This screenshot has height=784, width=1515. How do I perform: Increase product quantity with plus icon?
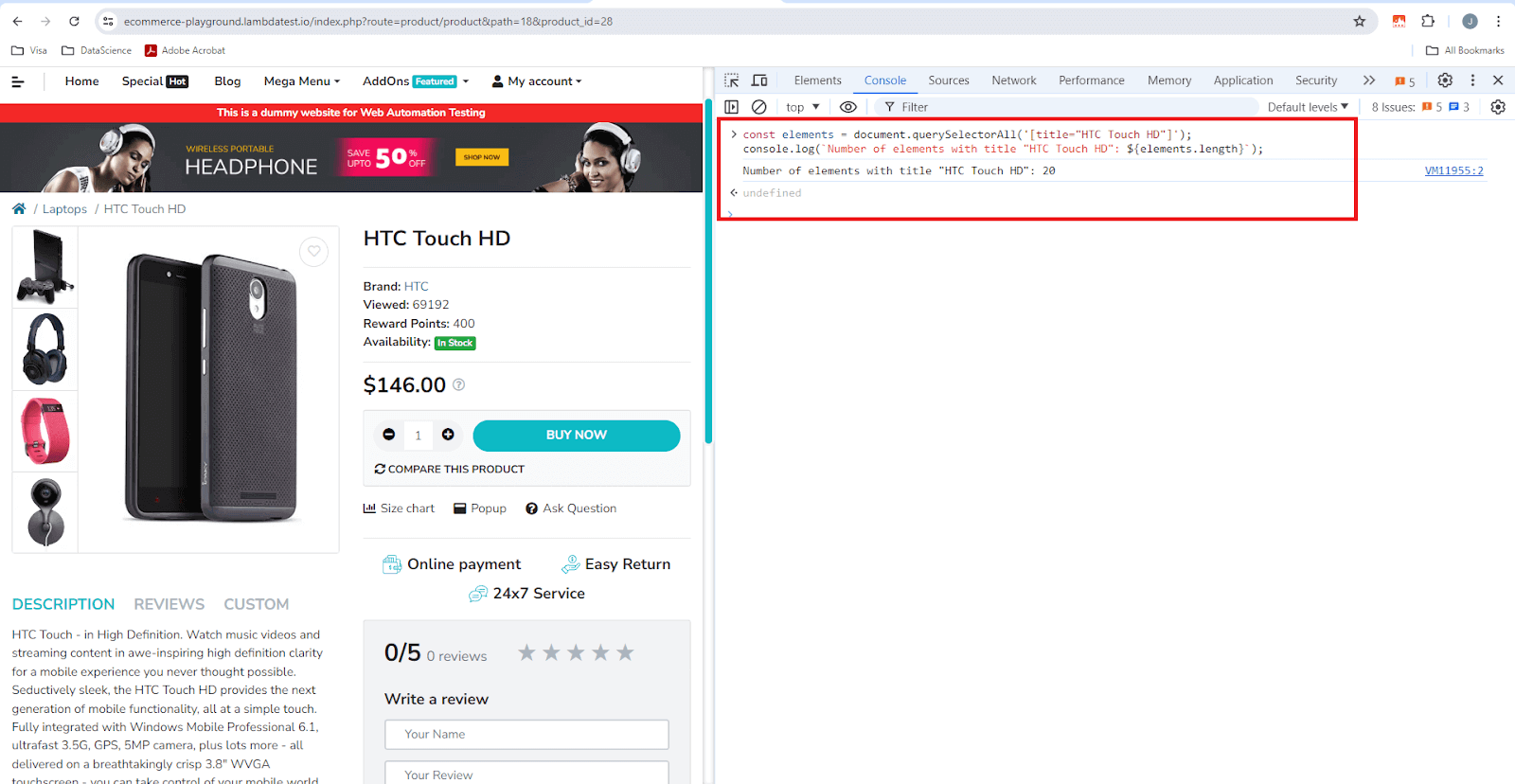coord(448,435)
